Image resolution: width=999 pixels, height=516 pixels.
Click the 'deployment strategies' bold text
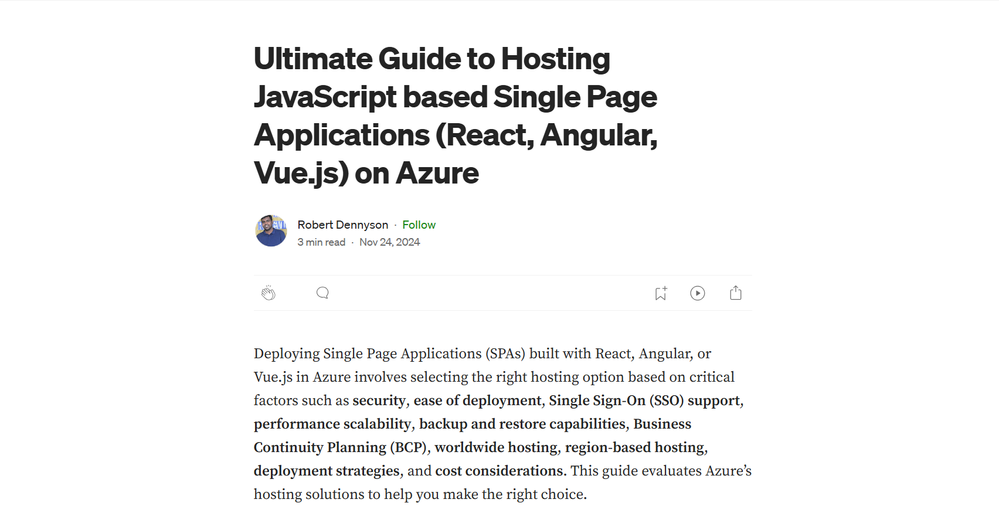coord(326,471)
